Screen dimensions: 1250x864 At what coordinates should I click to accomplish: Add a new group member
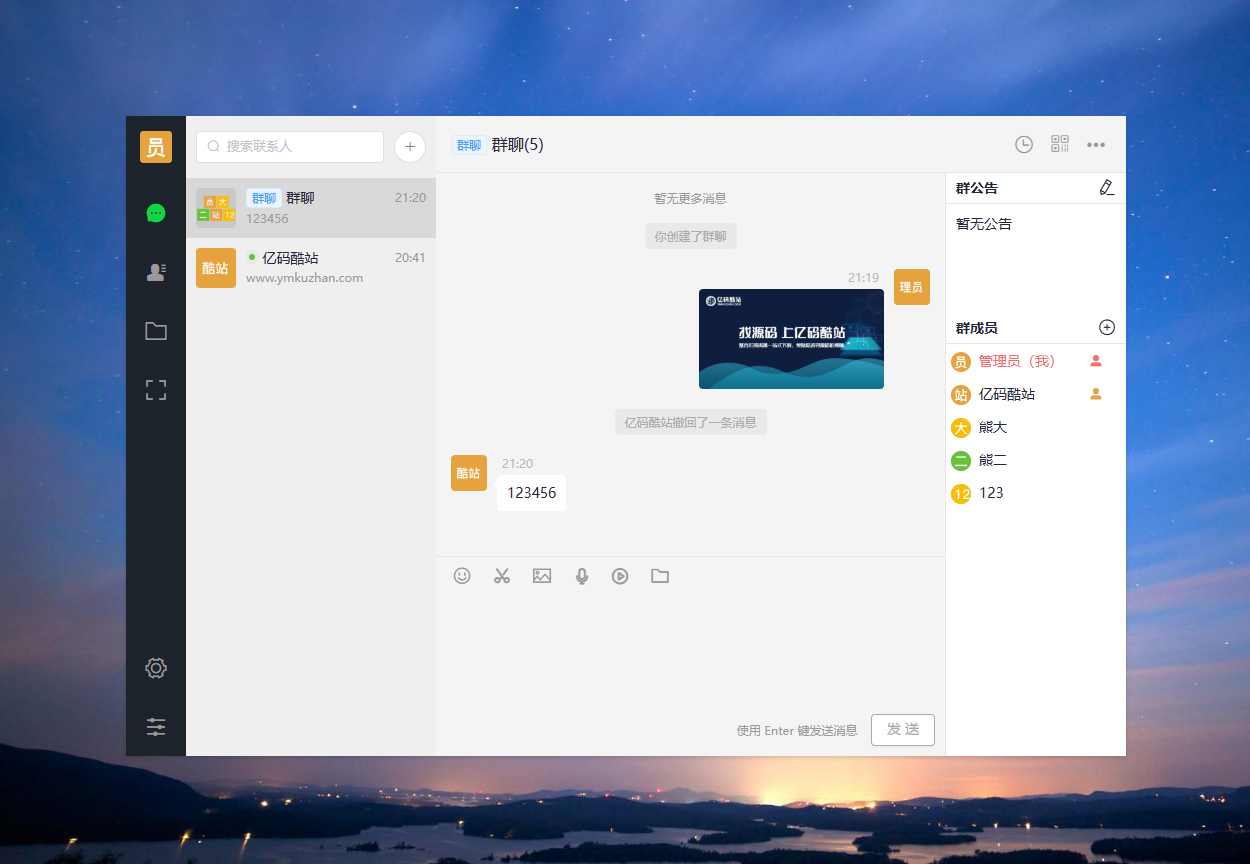click(1107, 327)
